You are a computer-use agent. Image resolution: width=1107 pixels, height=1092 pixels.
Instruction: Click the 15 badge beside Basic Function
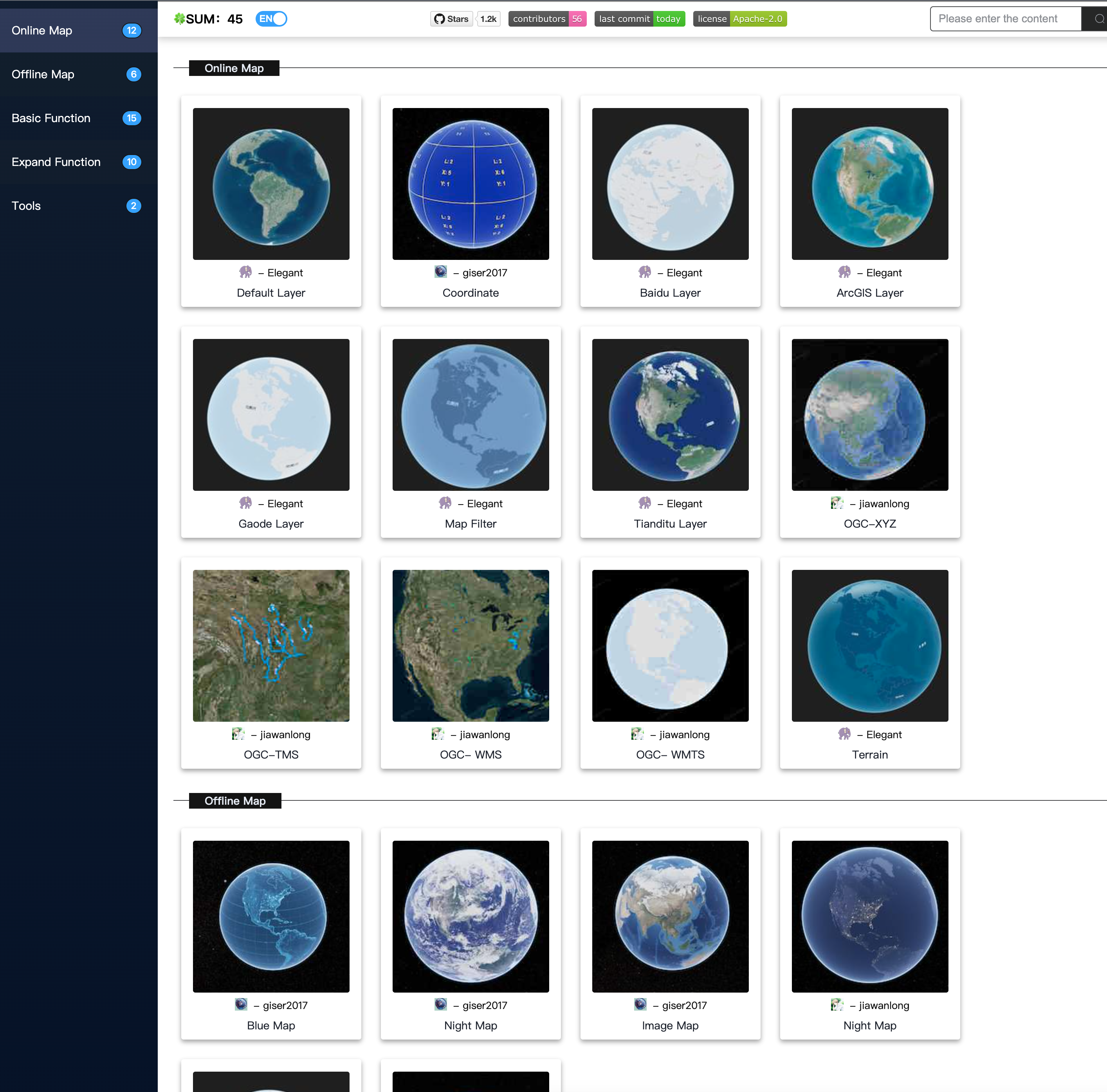(132, 118)
